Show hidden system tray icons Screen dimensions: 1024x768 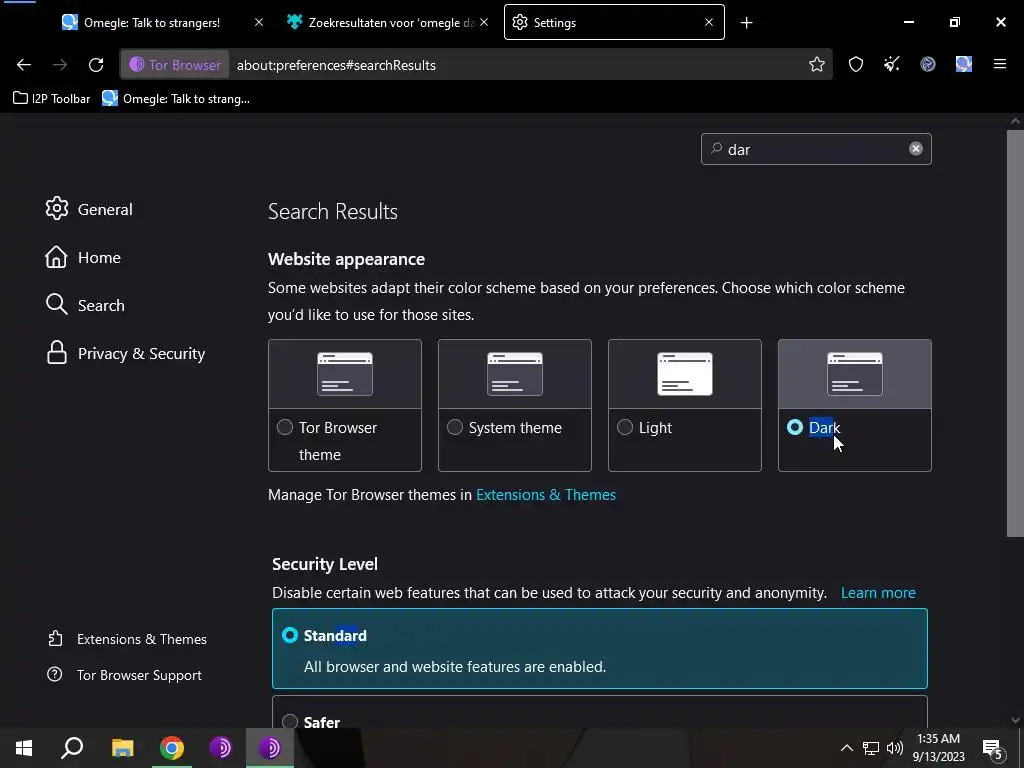846,748
